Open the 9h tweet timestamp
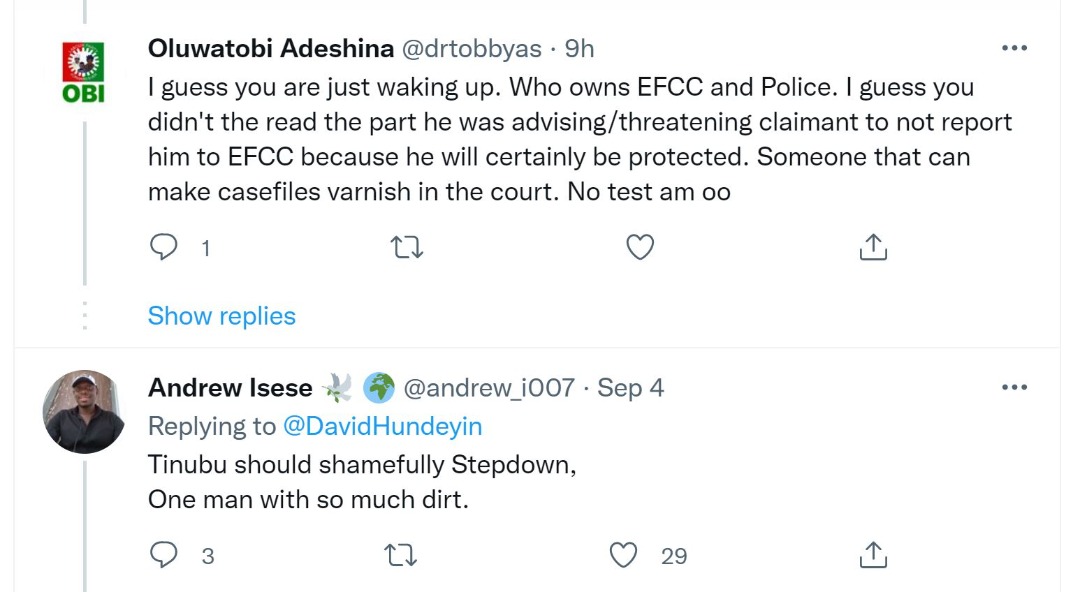Screen dimensions: 1080x592 coord(579,48)
